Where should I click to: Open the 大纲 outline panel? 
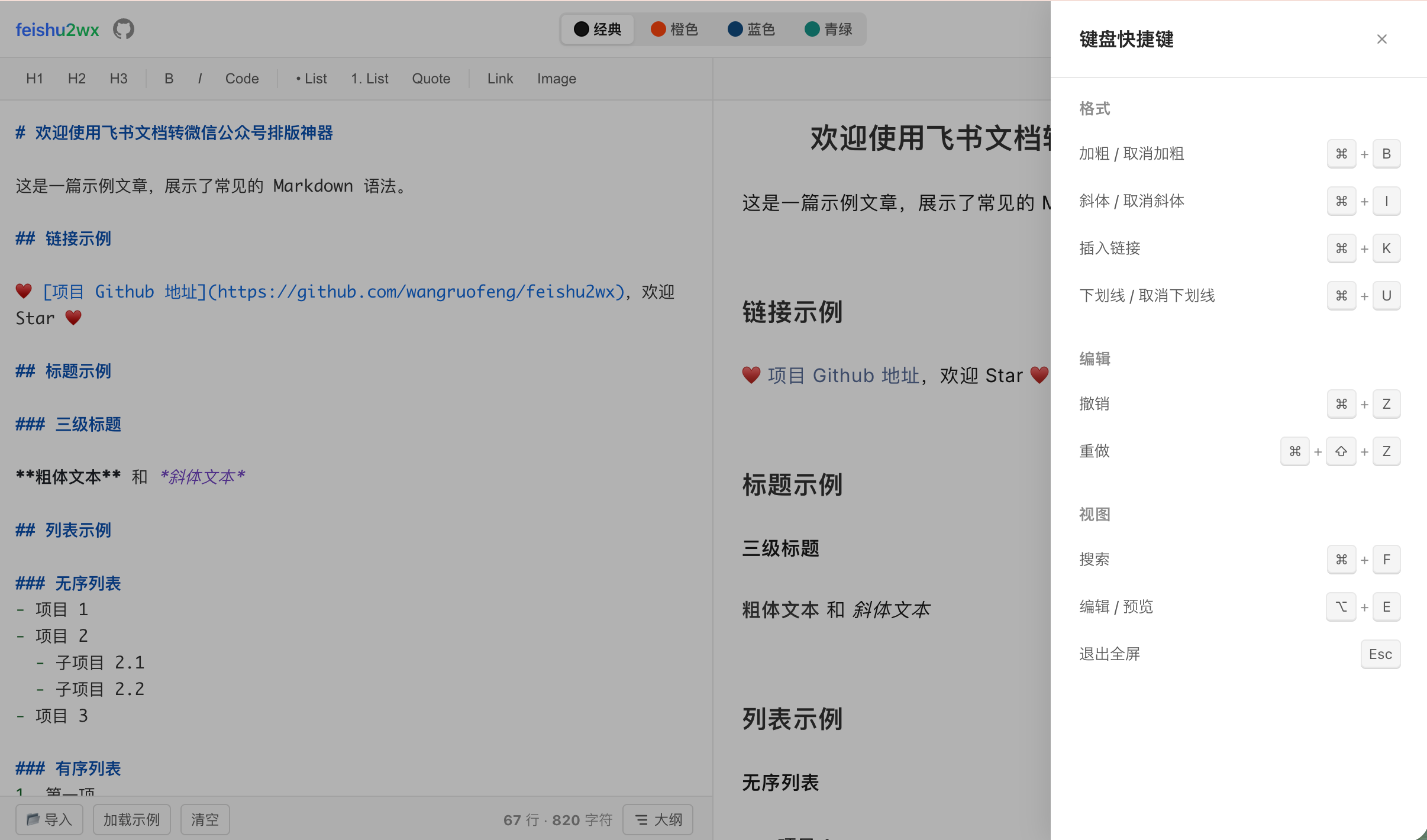pyautogui.click(x=658, y=819)
